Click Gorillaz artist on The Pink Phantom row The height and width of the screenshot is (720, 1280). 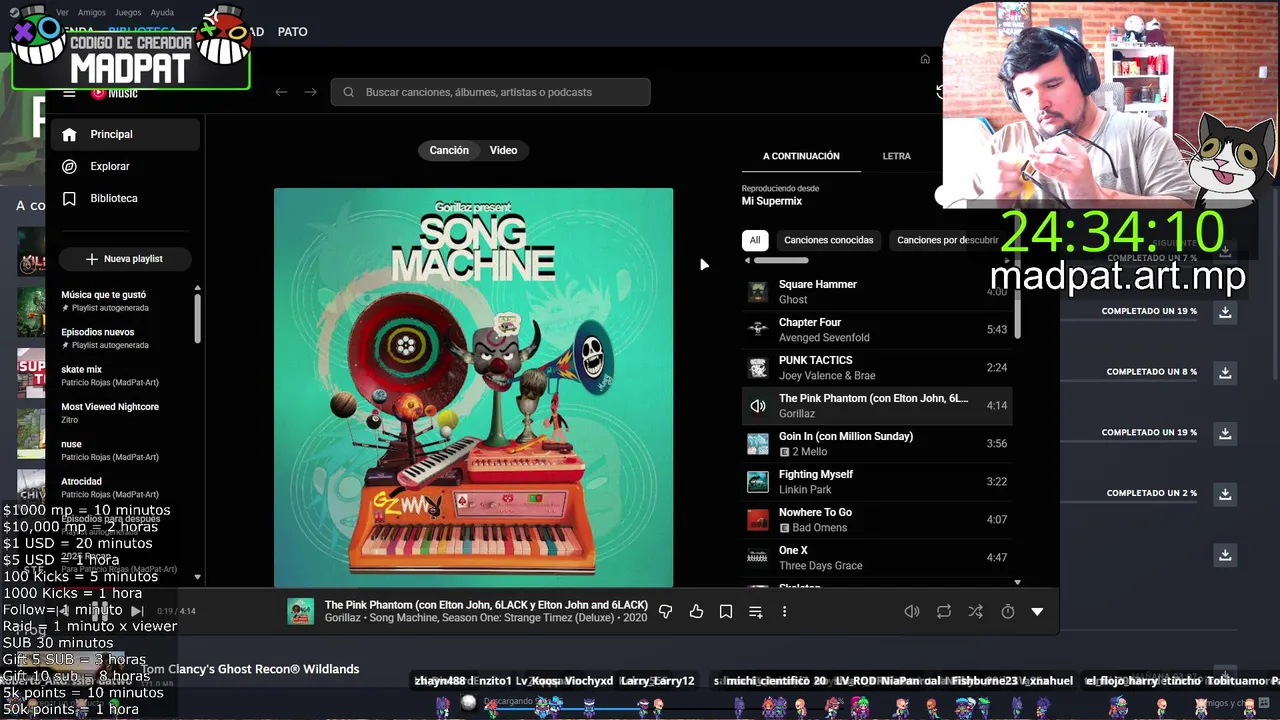[797, 414]
